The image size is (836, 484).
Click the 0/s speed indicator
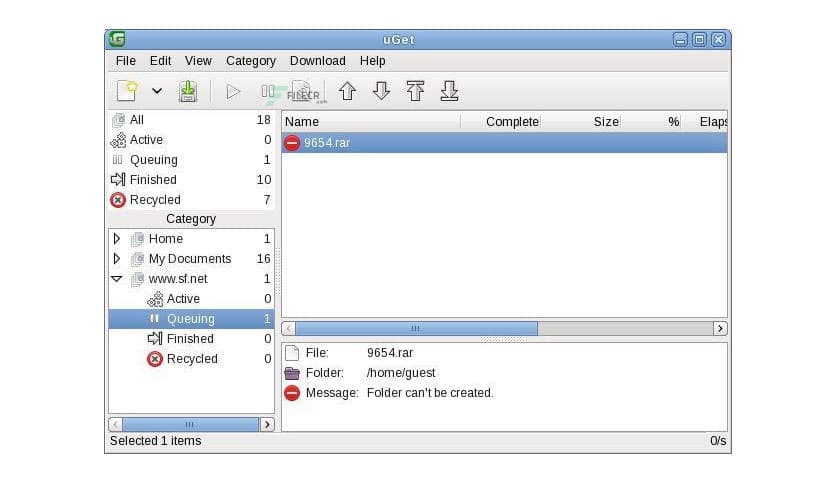click(x=718, y=441)
